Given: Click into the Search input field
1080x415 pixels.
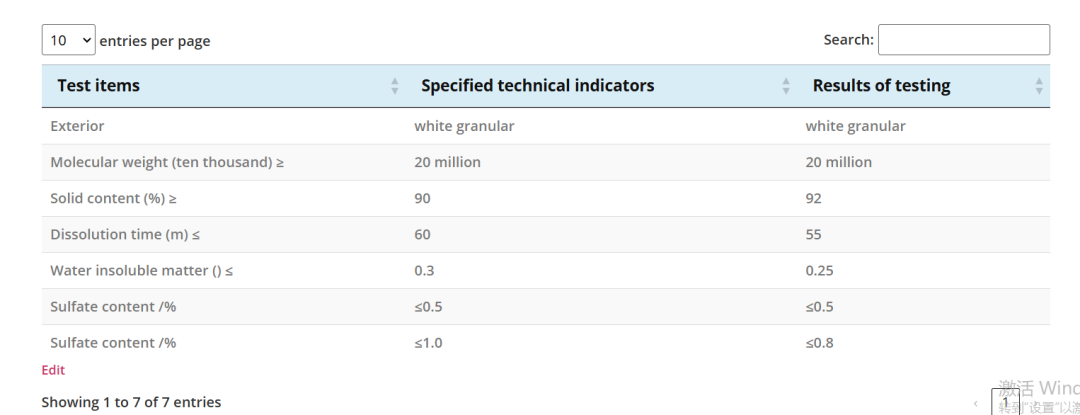Looking at the screenshot, I should click(964, 40).
